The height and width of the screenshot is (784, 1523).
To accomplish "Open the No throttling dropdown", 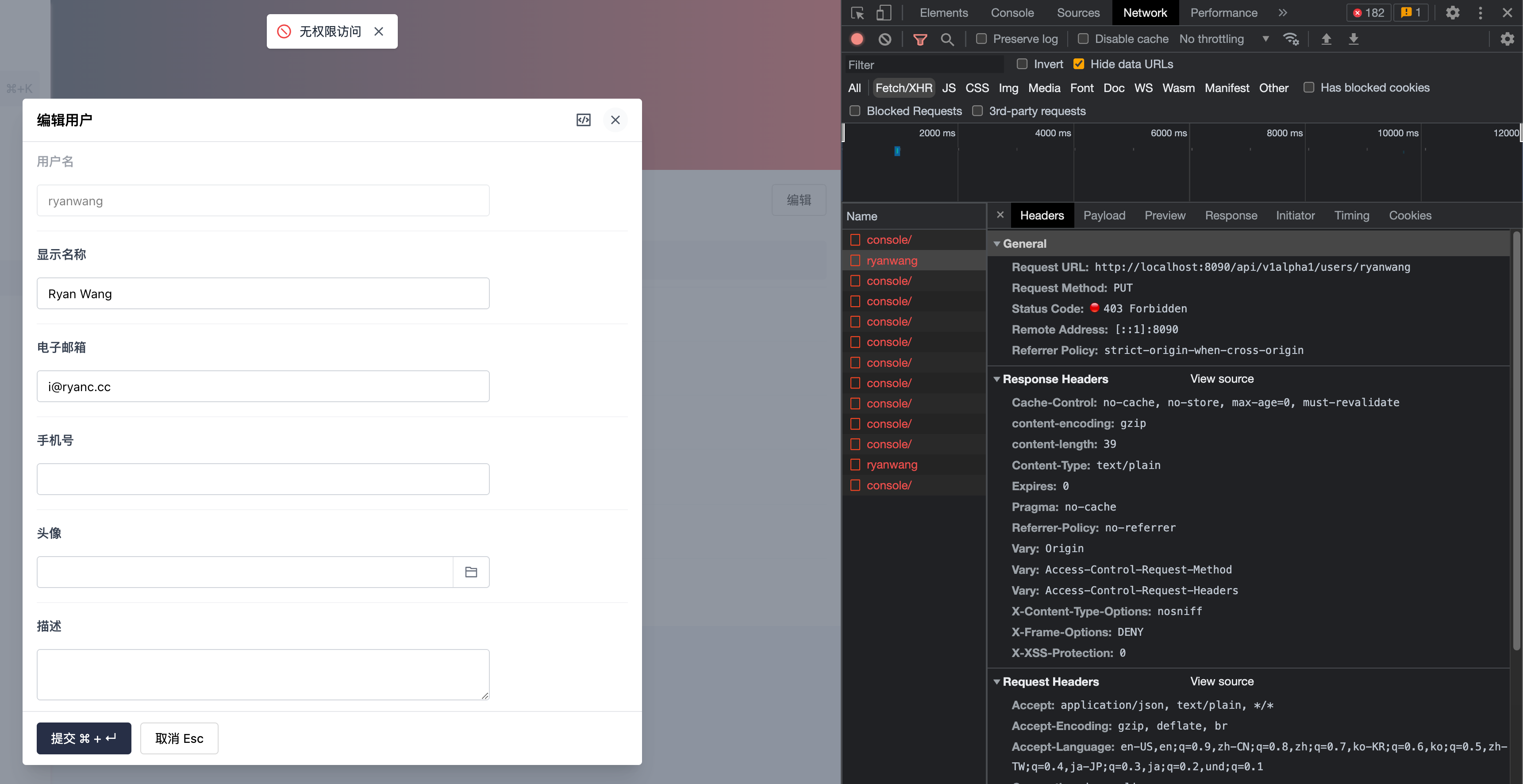I will coord(1224,39).
